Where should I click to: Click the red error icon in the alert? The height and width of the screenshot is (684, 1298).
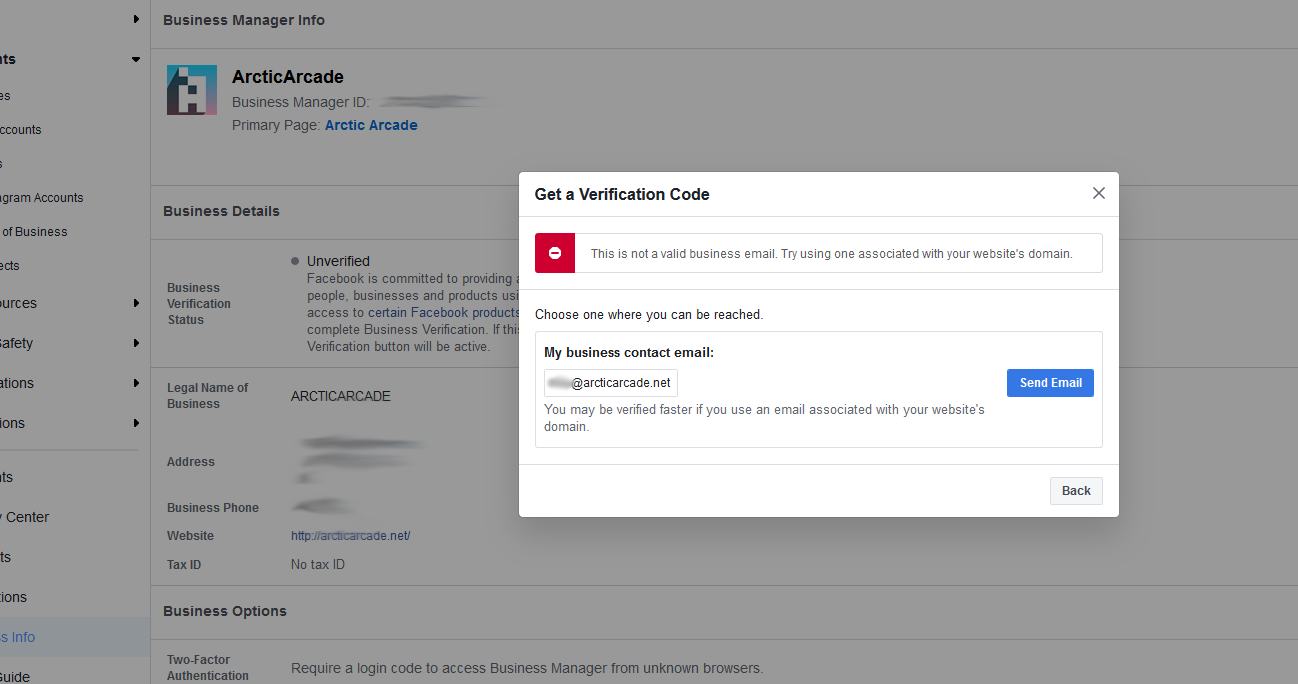(555, 253)
